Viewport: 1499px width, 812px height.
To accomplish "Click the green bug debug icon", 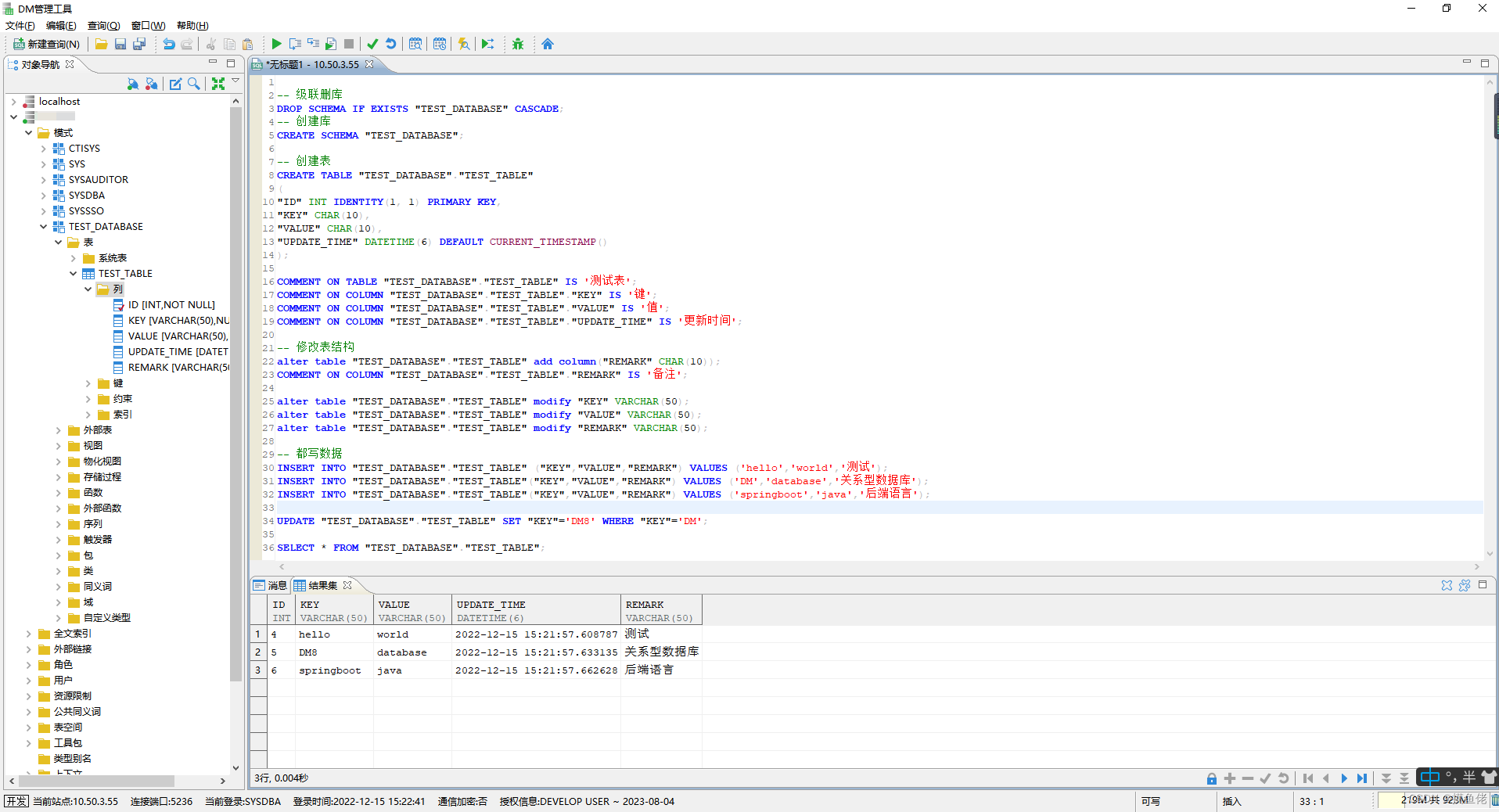I will coord(518,45).
